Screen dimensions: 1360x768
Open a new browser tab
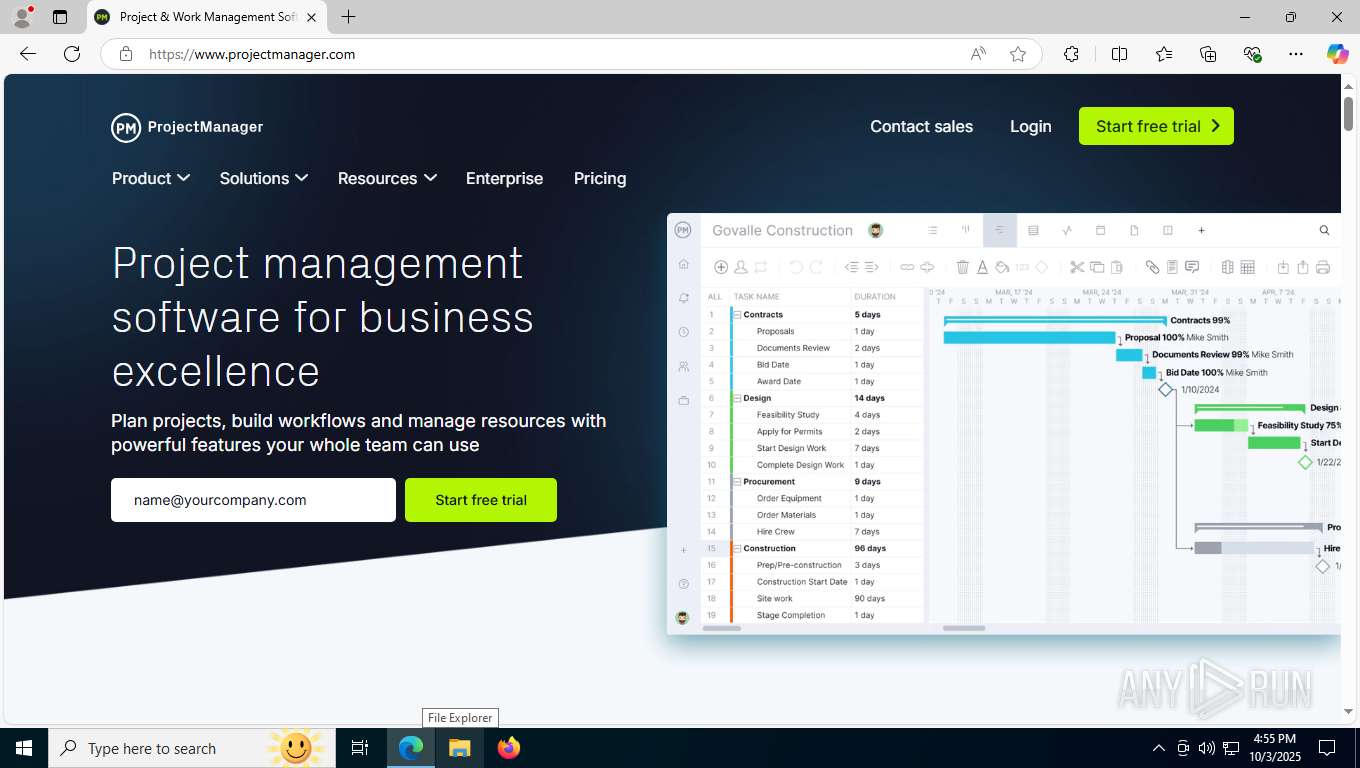(348, 17)
